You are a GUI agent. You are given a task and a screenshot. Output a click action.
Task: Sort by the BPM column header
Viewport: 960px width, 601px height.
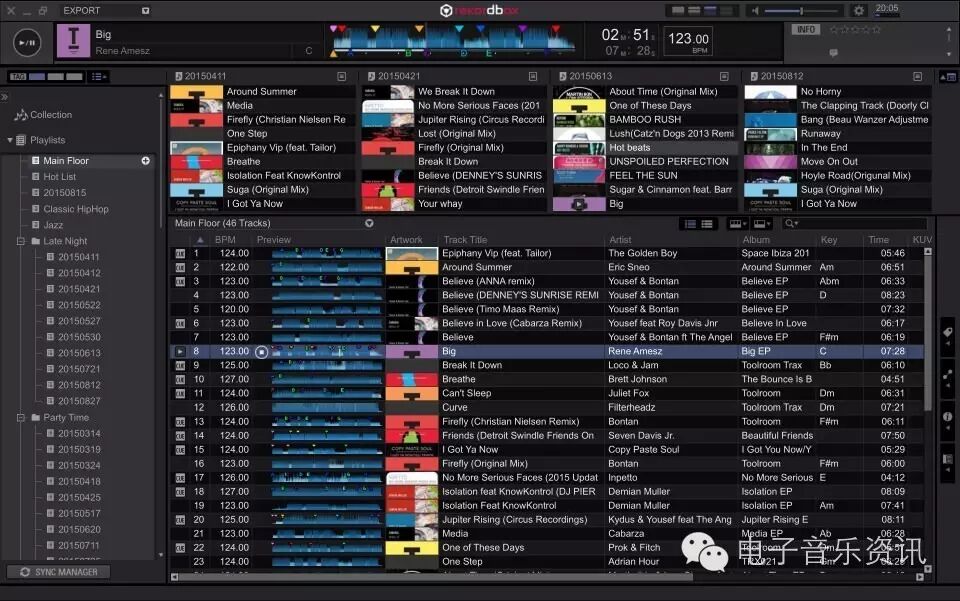click(225, 240)
